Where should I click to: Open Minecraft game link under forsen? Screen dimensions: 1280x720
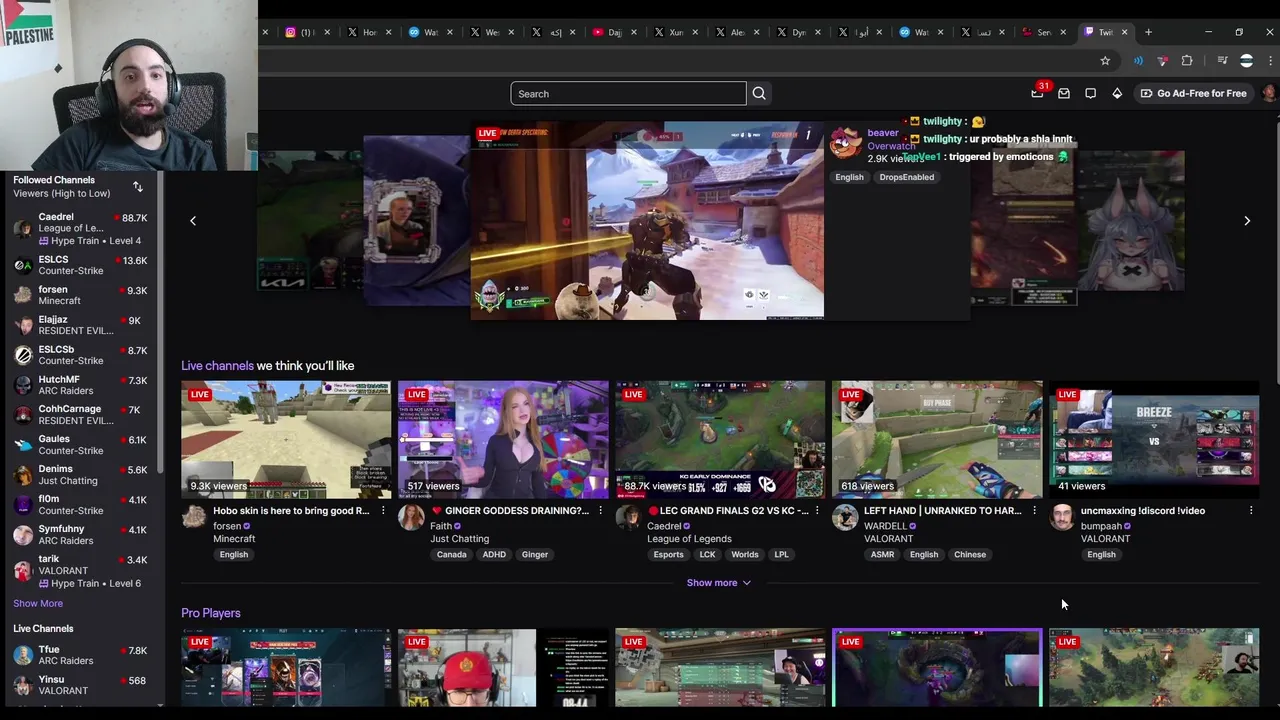234,539
